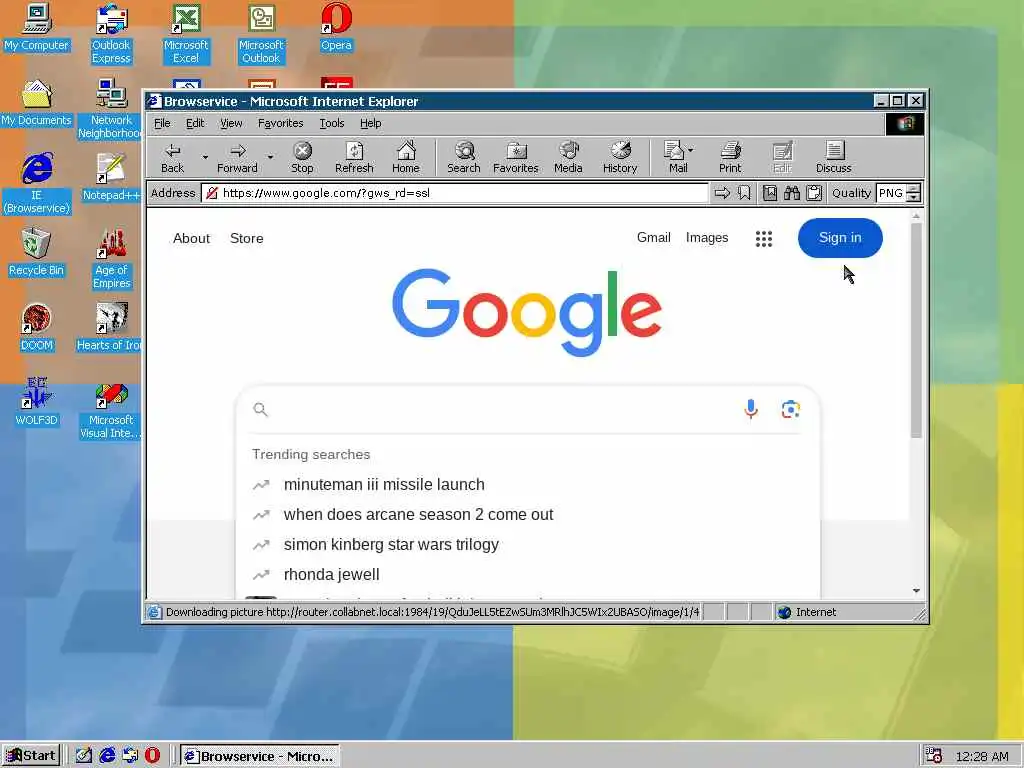Click the Go arrow beside address bar
This screenshot has height=768, width=1024.
click(x=722, y=193)
